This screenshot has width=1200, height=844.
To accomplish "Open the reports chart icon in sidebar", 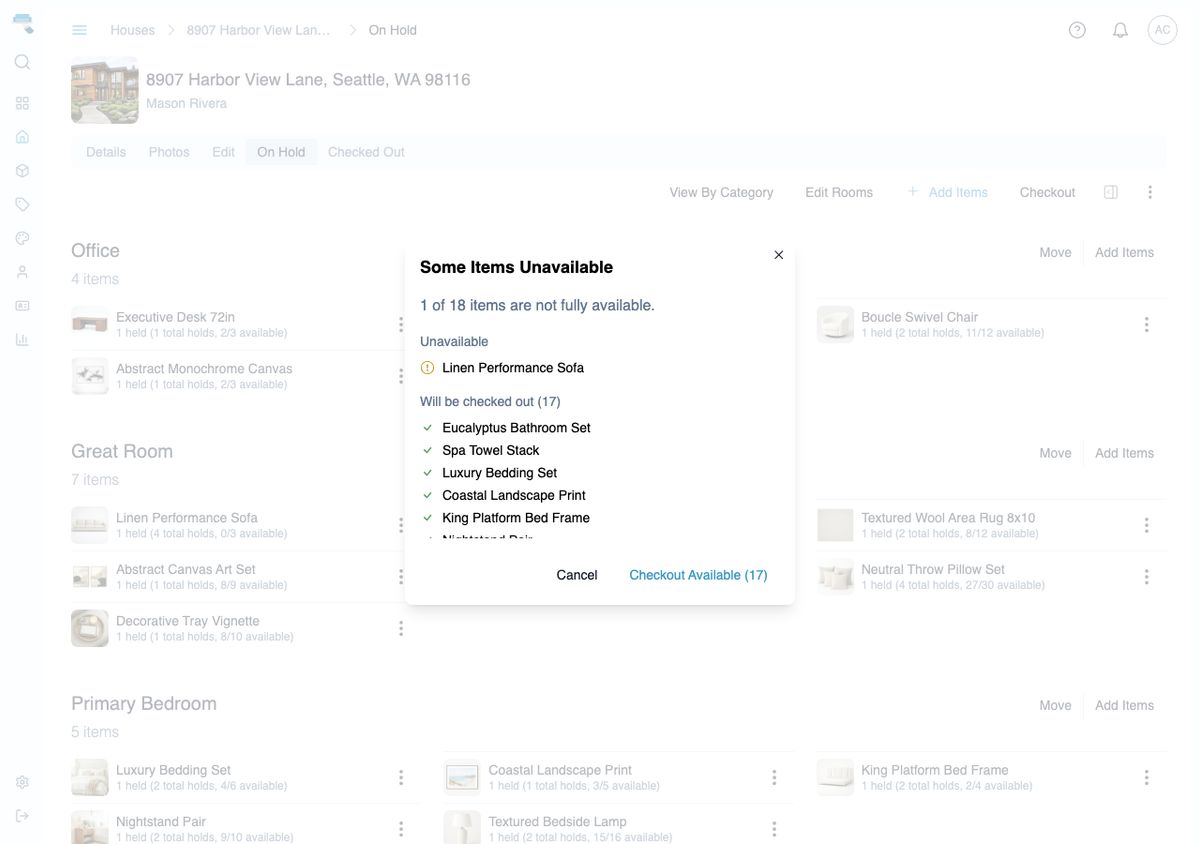I will click(22, 340).
